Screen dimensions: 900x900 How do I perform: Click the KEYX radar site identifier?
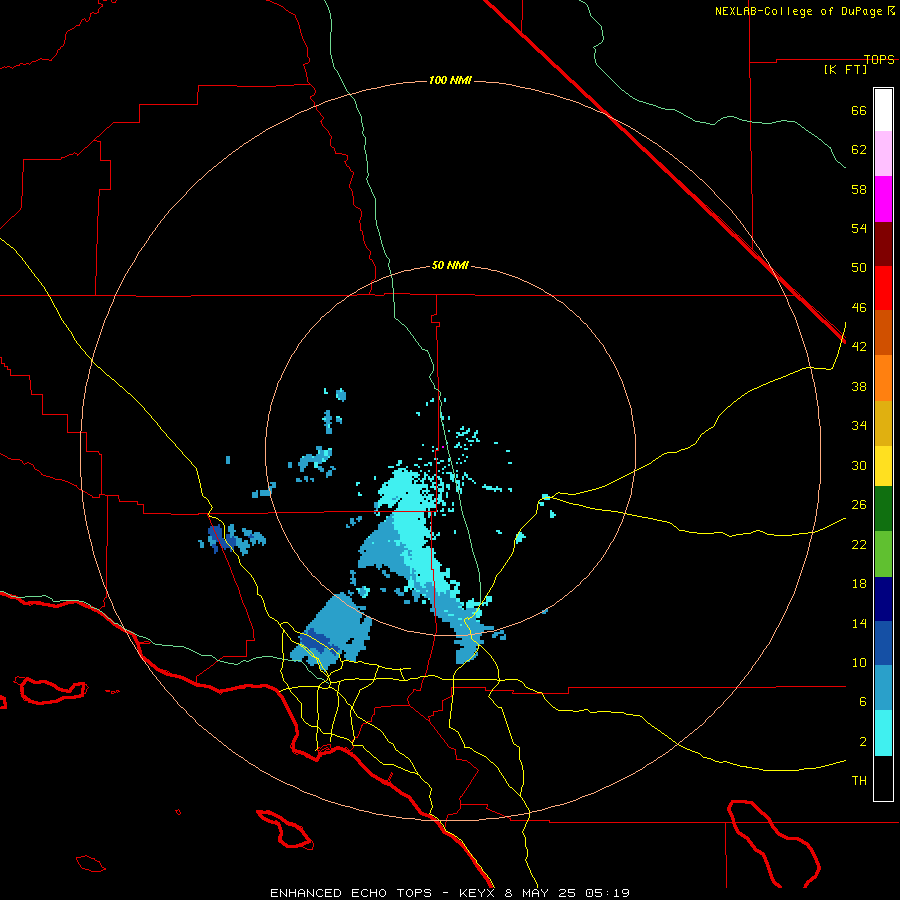(476, 893)
